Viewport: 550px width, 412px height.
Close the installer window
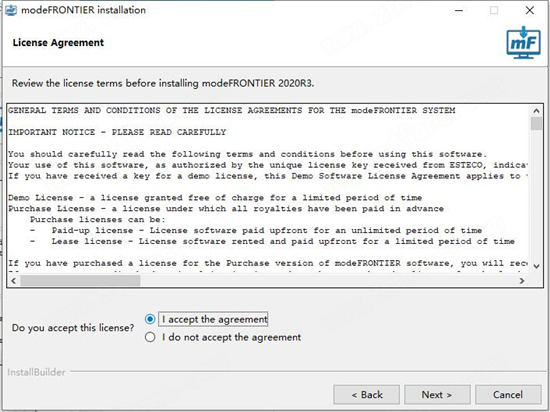530,10
